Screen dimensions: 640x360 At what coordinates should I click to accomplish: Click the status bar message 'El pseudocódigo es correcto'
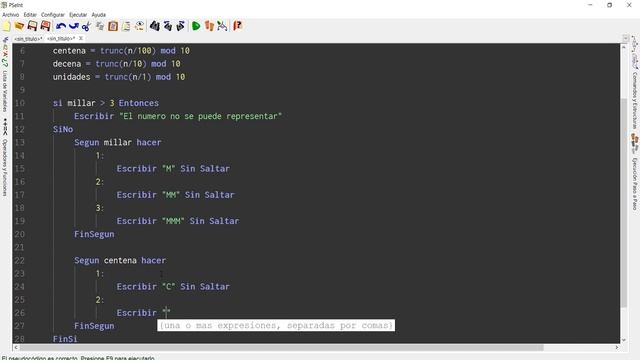[x=78, y=358]
